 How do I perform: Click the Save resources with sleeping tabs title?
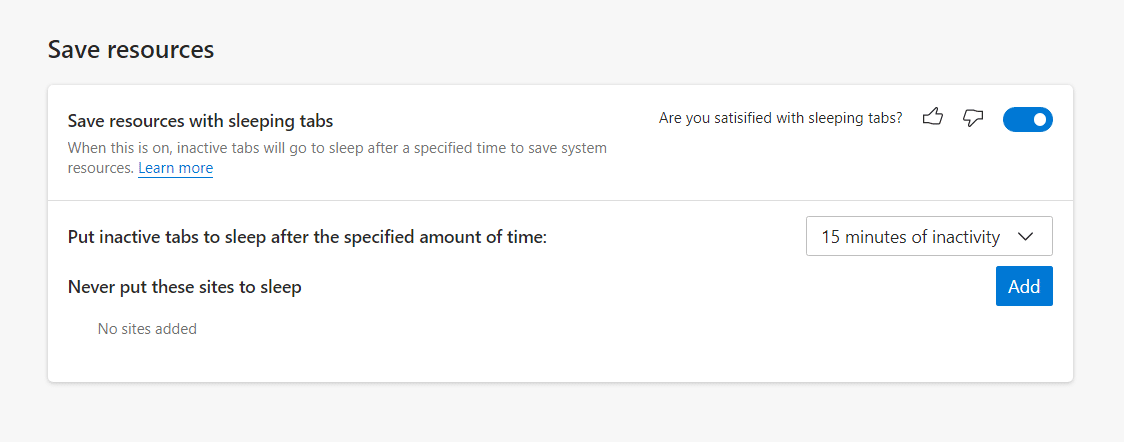[200, 121]
